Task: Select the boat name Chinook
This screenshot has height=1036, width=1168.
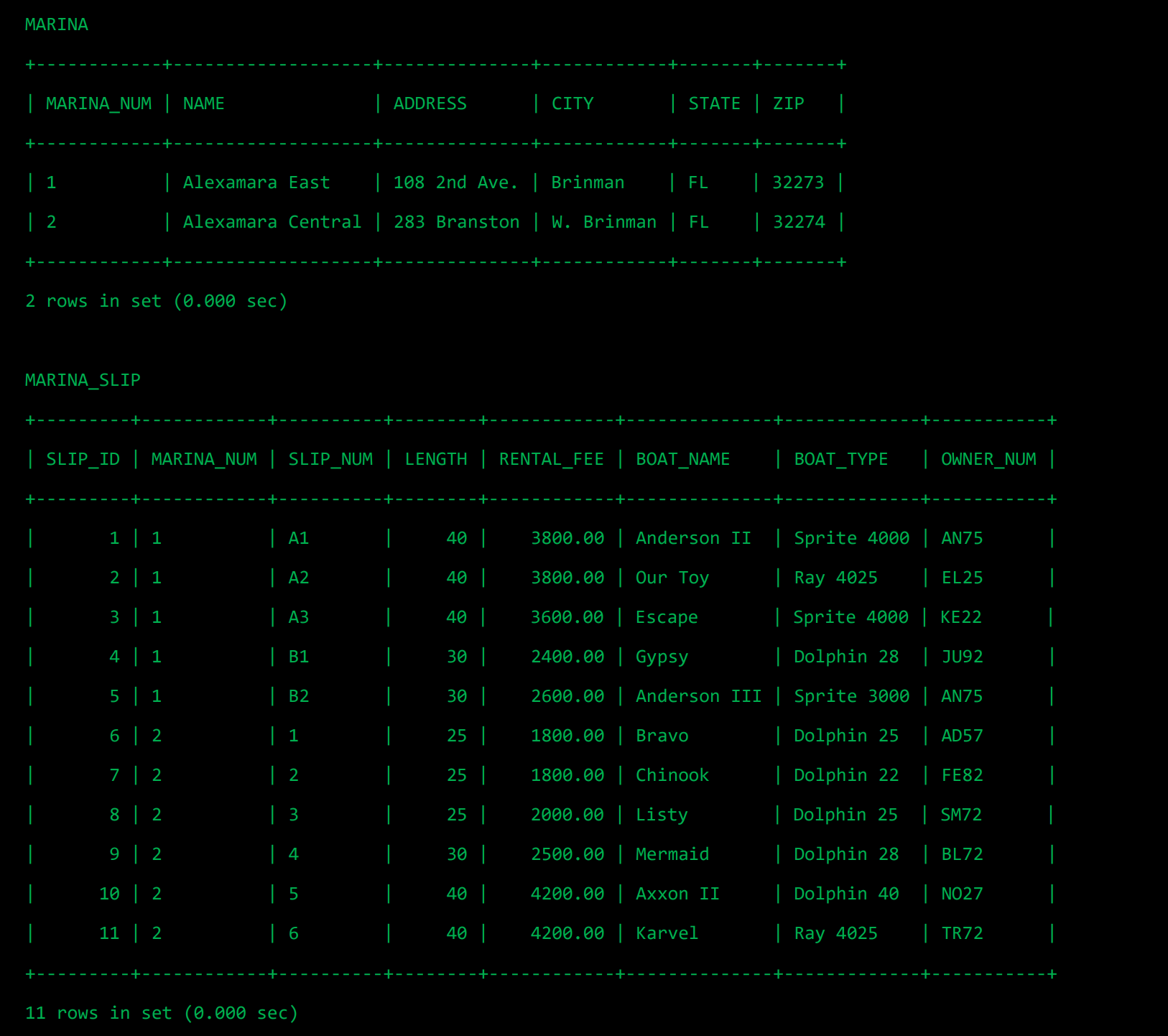Action: [672, 774]
